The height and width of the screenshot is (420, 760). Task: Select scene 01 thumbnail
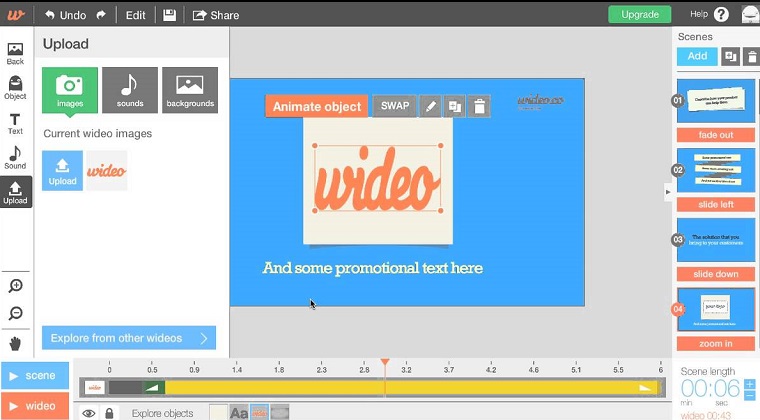point(716,101)
